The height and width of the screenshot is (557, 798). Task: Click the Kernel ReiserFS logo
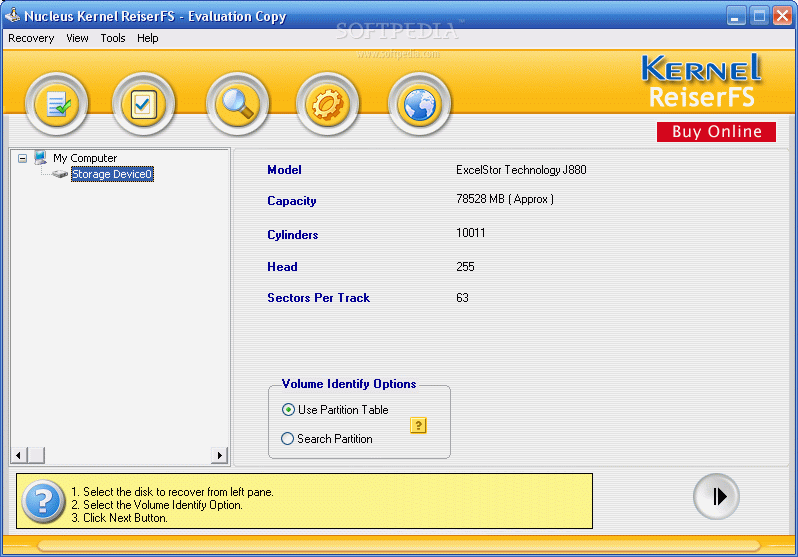pyautogui.click(x=701, y=81)
